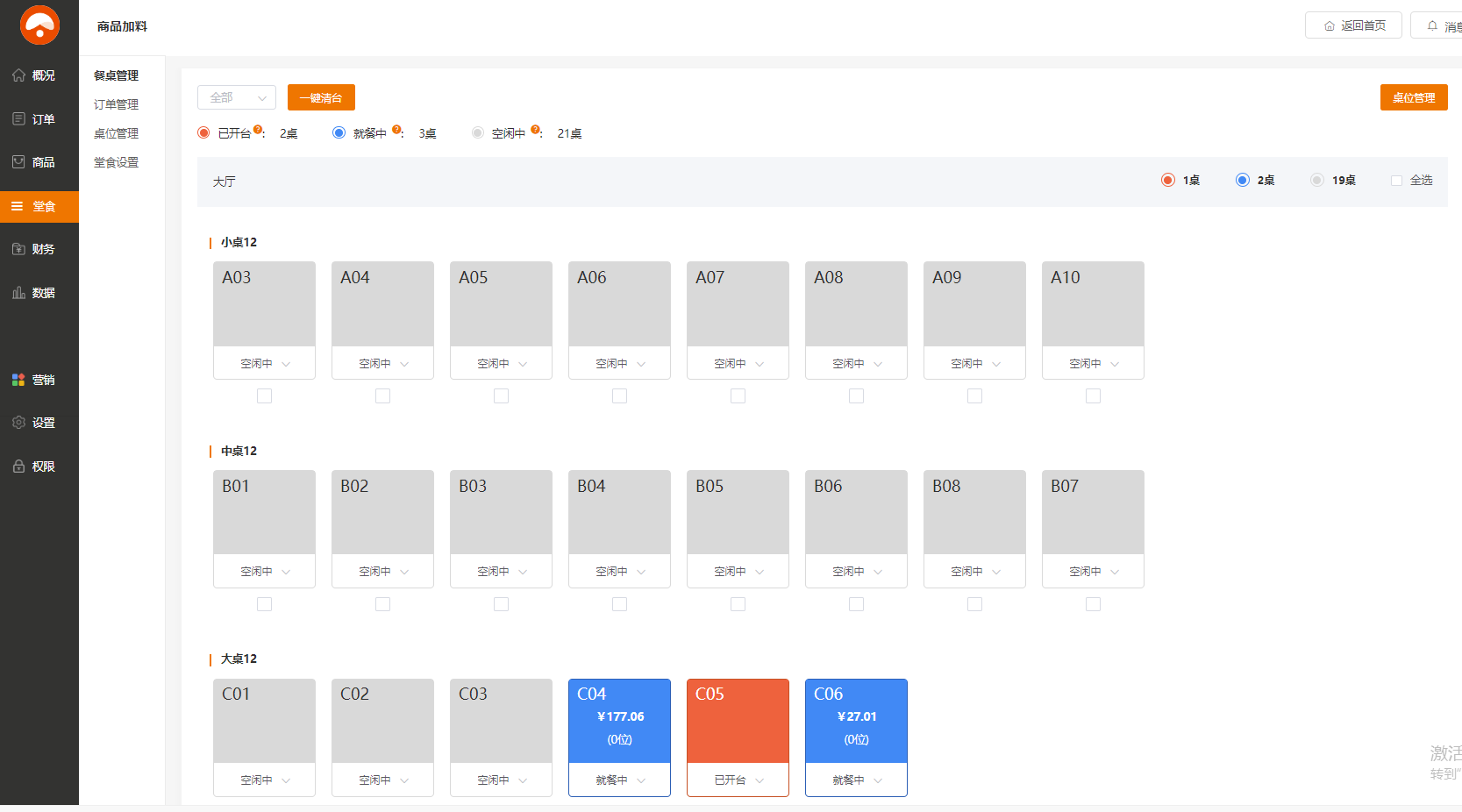Open the finance (财务) sidebar icon
The width and height of the screenshot is (1462, 812).
[18, 249]
